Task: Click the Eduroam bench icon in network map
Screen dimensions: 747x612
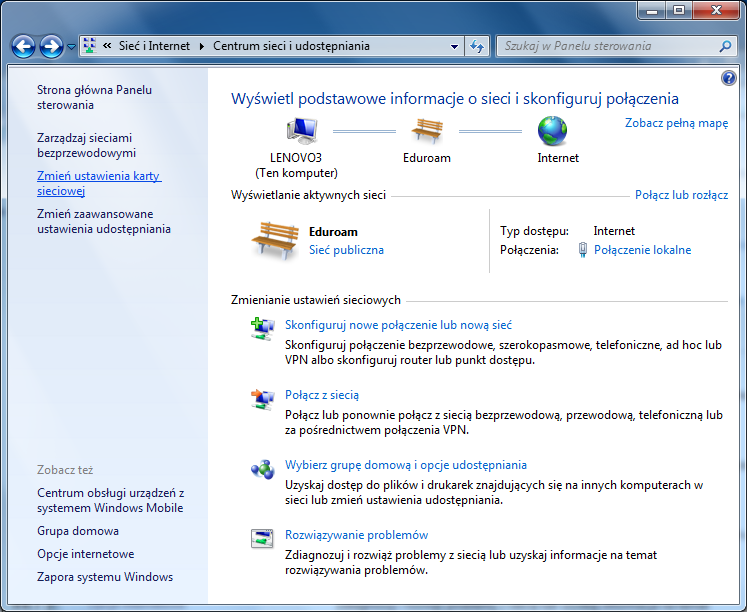Action: coord(429,131)
